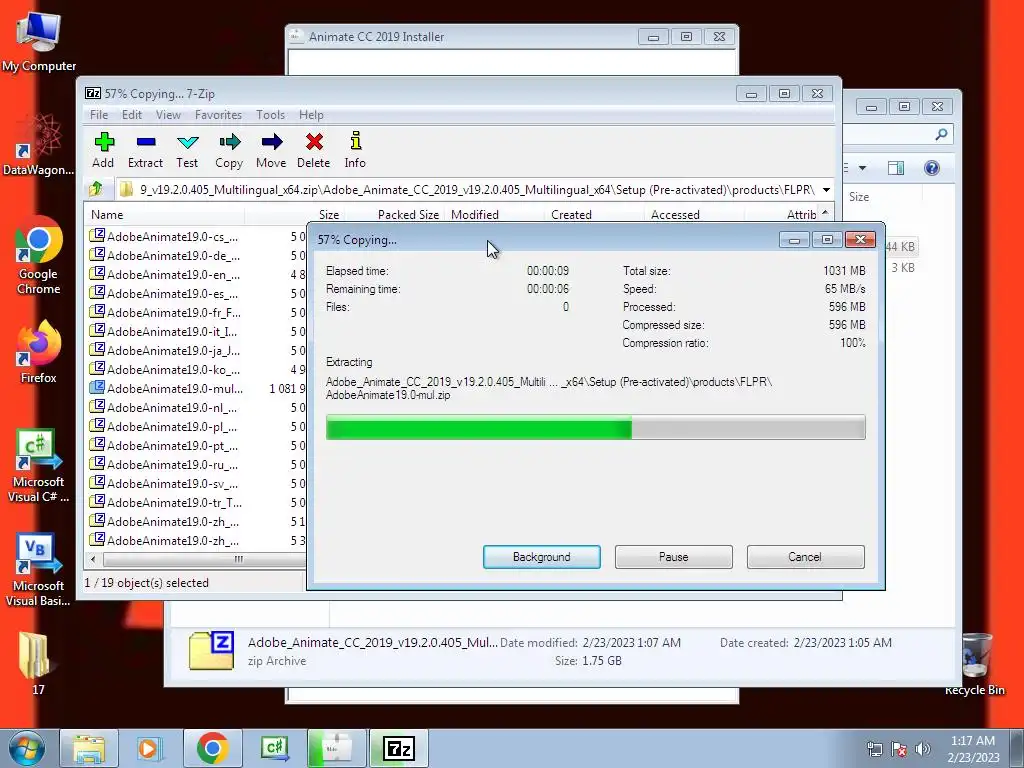Select the AdobeAnimate19.0-ko_ file
Screen dimensions: 1024x768
point(165,369)
